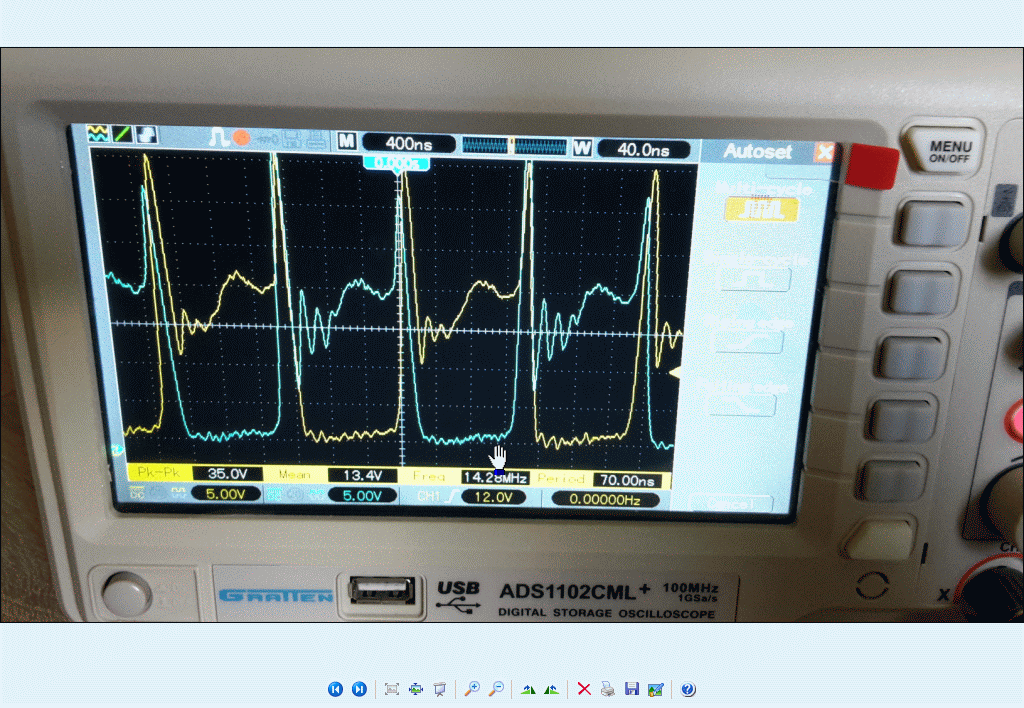
Task: Advance to the next image
Action: (x=359, y=689)
